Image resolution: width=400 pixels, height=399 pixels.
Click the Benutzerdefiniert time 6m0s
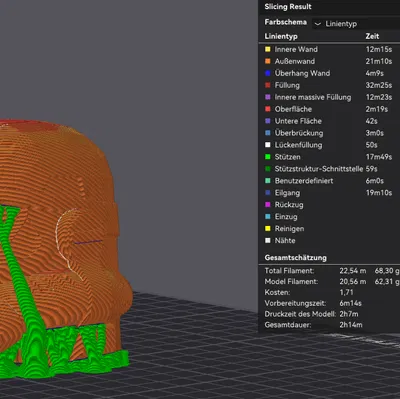[375, 181]
